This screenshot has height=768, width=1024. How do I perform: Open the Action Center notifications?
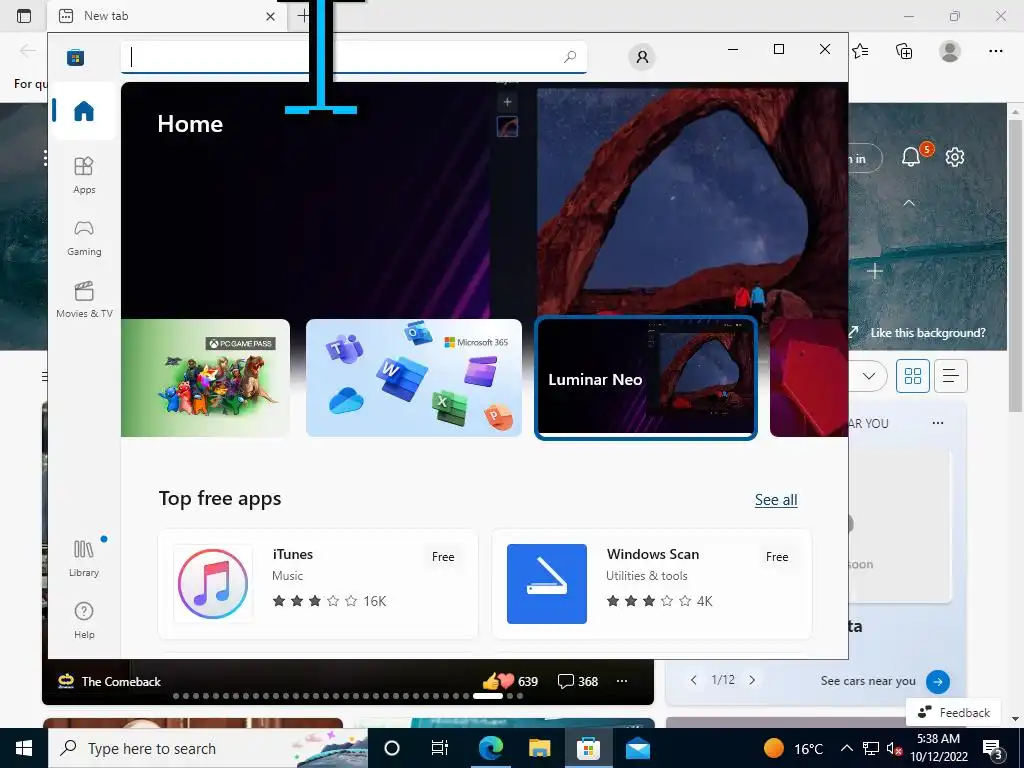pos(993,748)
